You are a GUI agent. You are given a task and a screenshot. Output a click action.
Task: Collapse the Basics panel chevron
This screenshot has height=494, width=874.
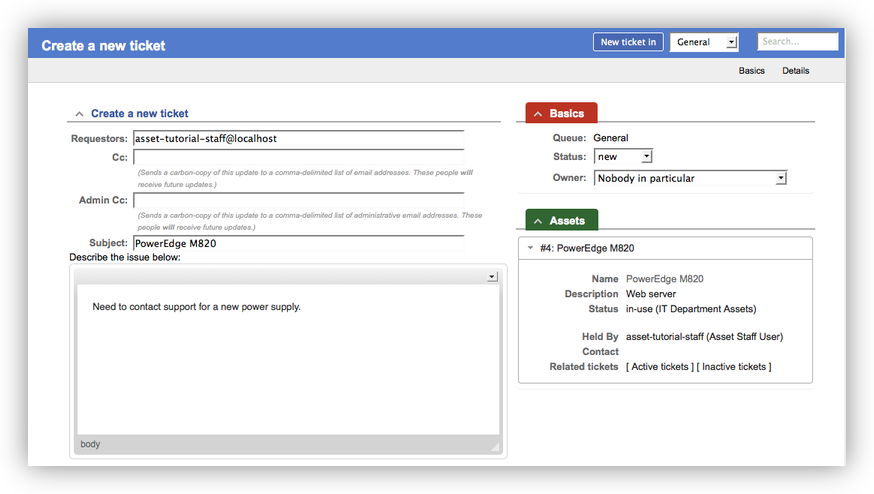(x=538, y=114)
